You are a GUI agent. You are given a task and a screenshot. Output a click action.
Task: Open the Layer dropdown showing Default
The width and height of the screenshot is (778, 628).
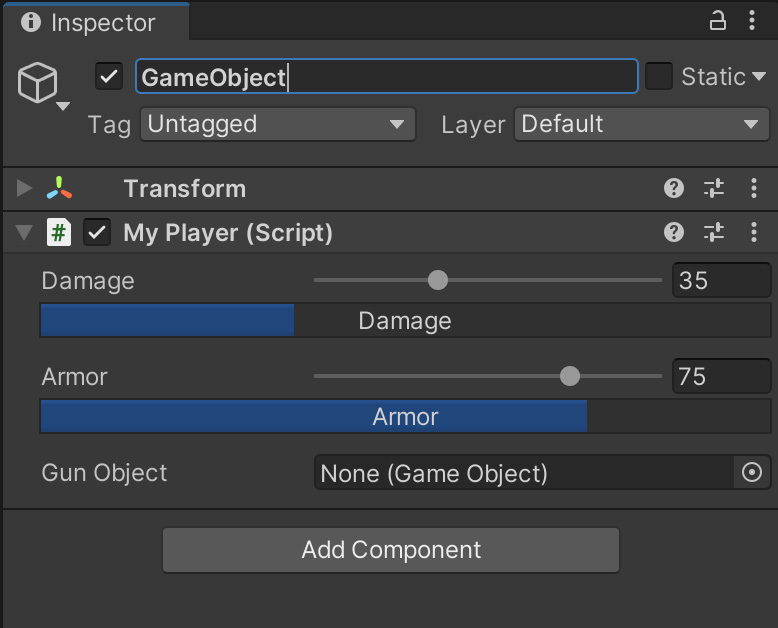[642, 124]
